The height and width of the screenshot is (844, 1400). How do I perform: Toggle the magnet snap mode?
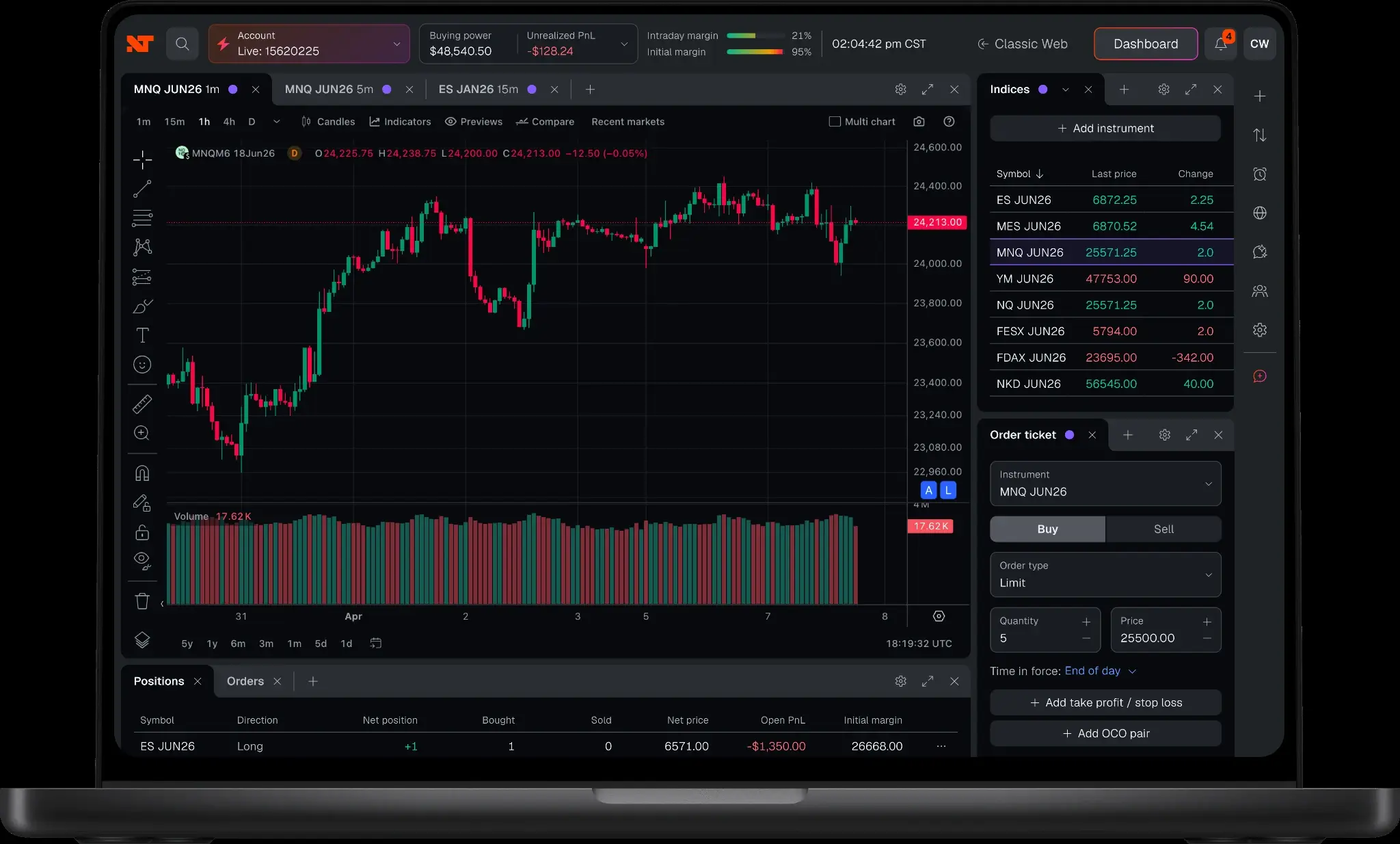(x=142, y=473)
